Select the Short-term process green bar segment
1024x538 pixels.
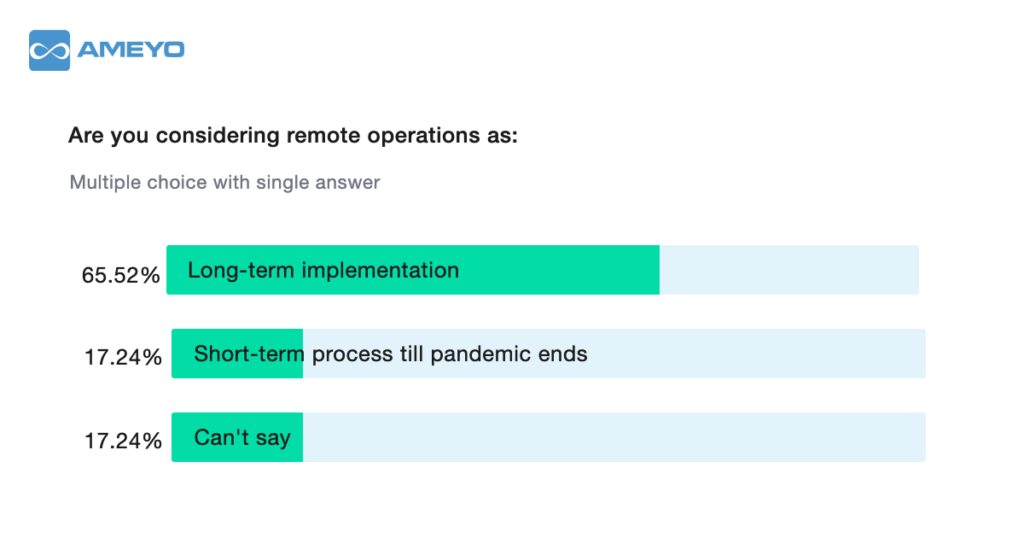pos(237,353)
